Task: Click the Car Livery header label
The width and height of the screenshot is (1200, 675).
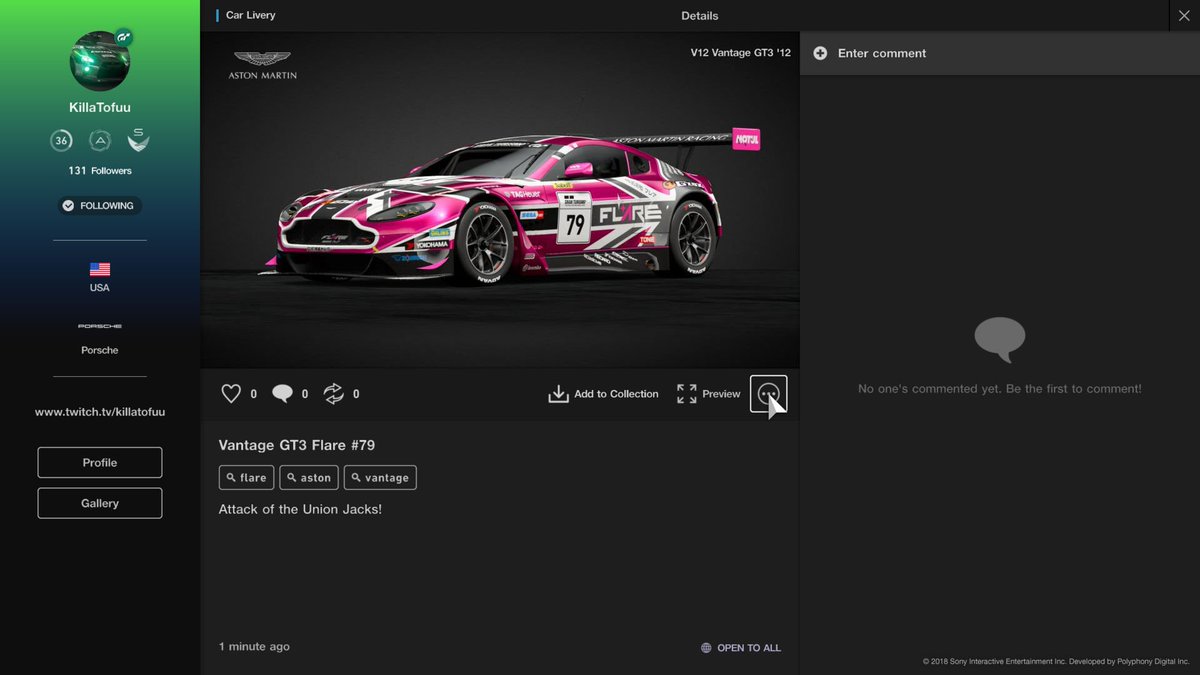Action: click(251, 15)
